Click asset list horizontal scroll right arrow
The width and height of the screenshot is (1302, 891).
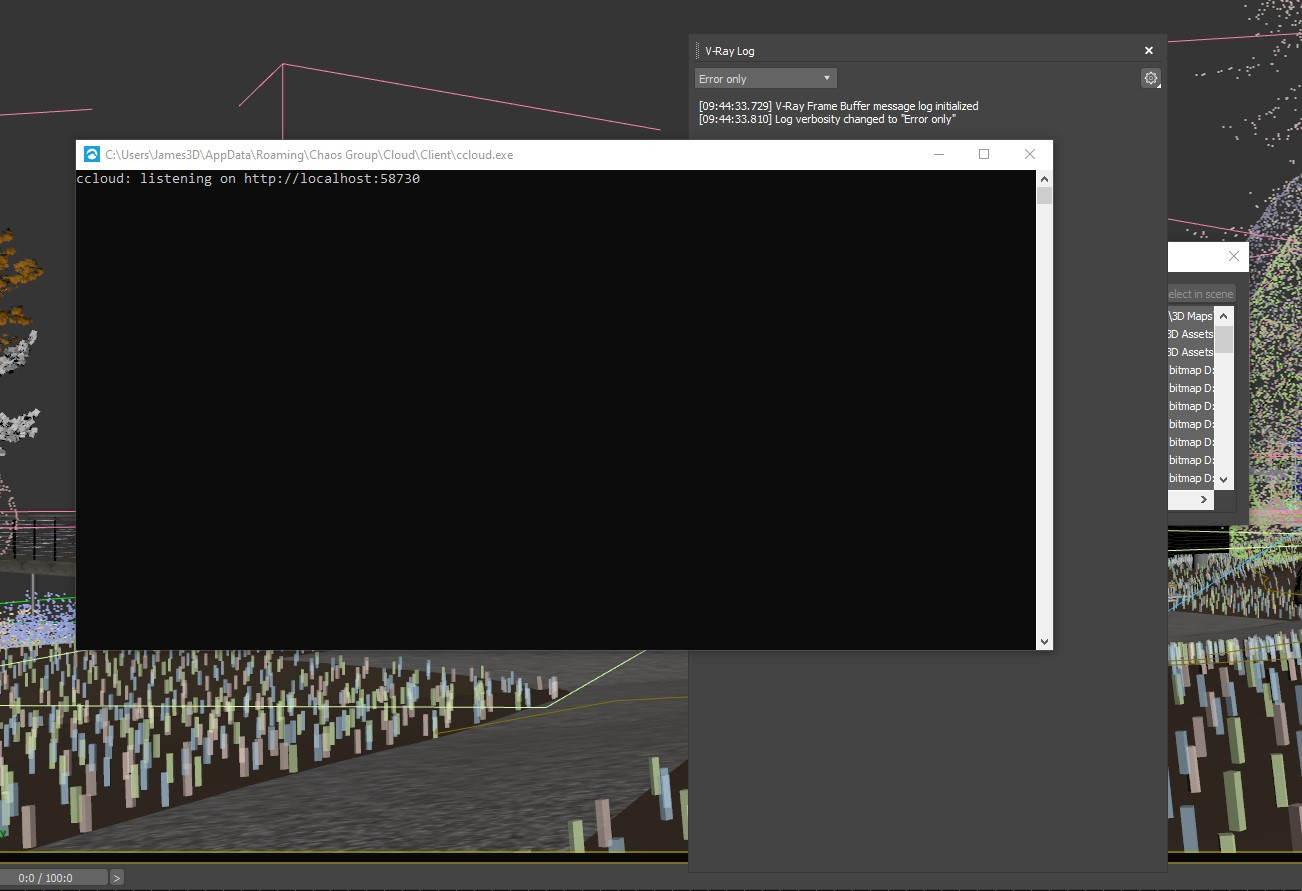1204,499
